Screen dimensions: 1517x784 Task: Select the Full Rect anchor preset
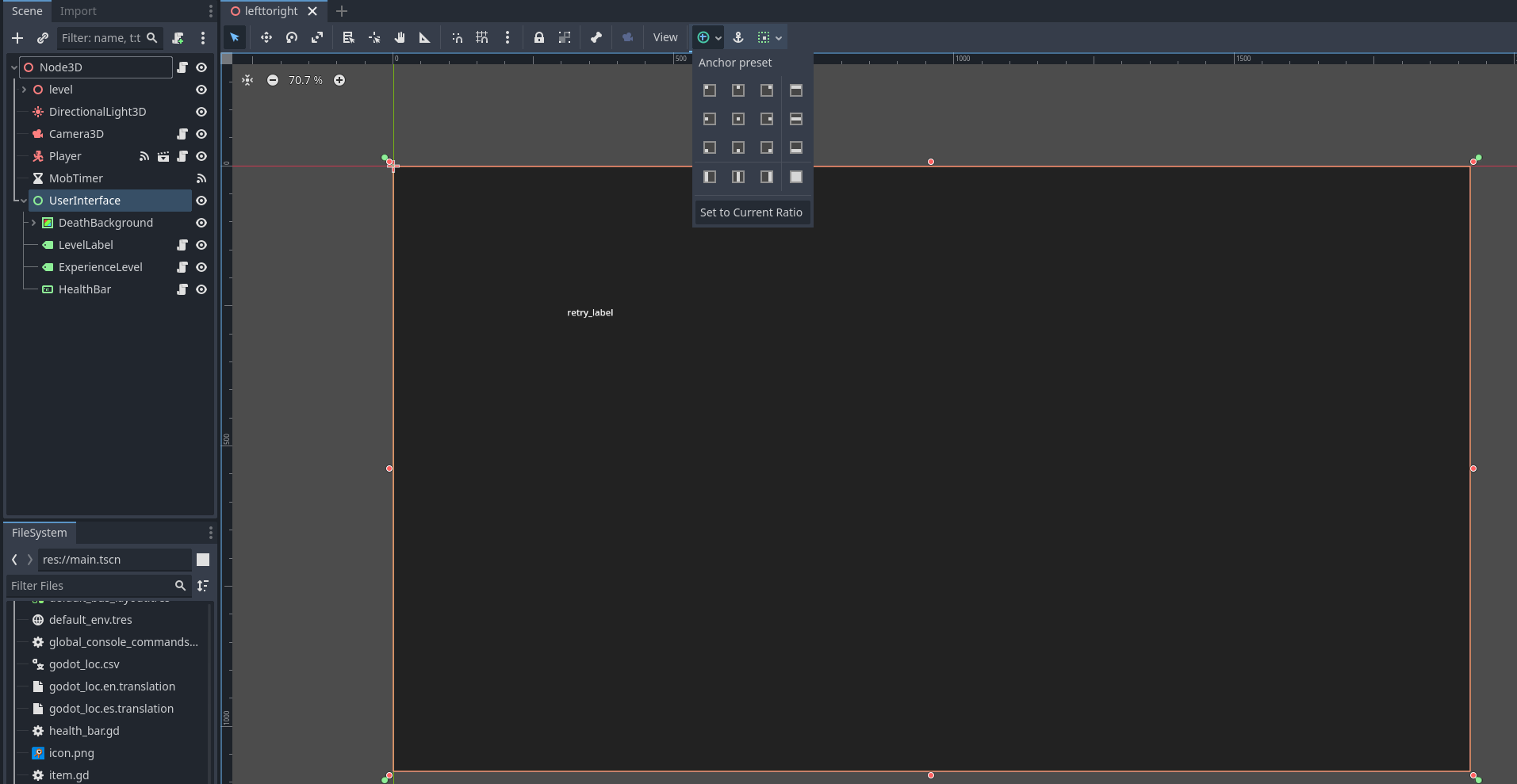[796, 177]
